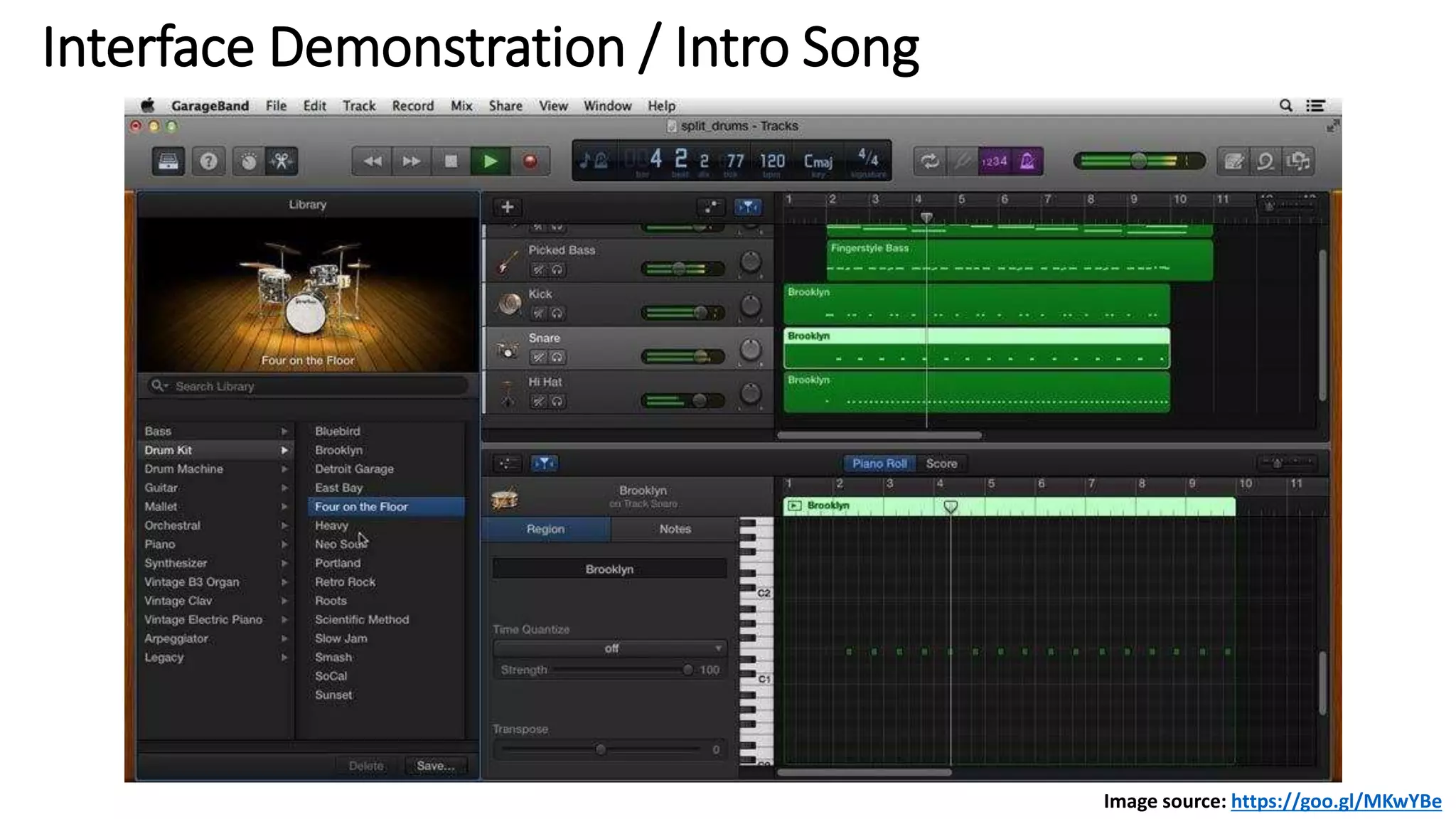Open the Library panel button
Image resolution: width=1456 pixels, height=819 pixels.
(x=168, y=161)
